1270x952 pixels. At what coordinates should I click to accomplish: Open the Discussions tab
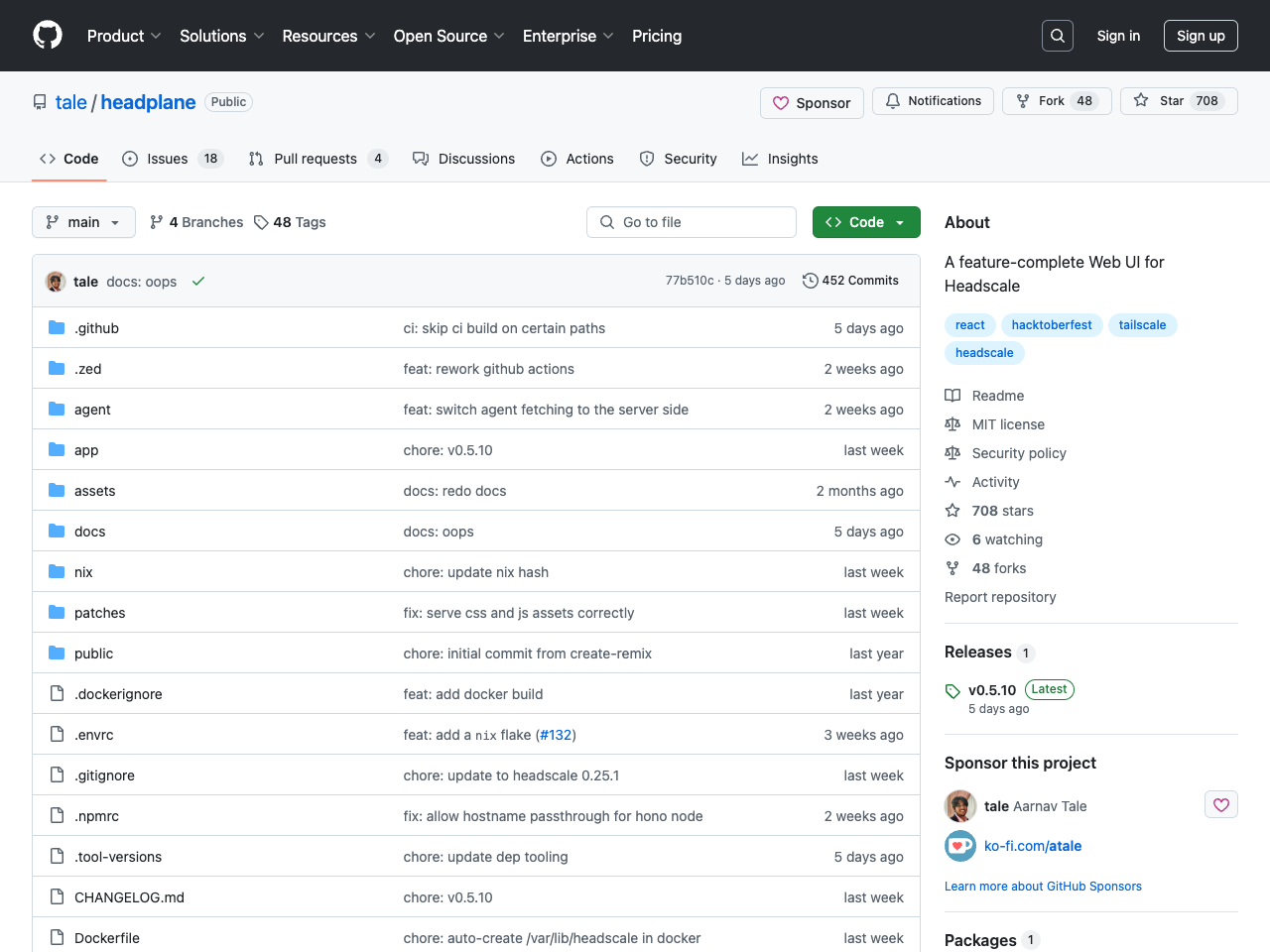coord(463,159)
